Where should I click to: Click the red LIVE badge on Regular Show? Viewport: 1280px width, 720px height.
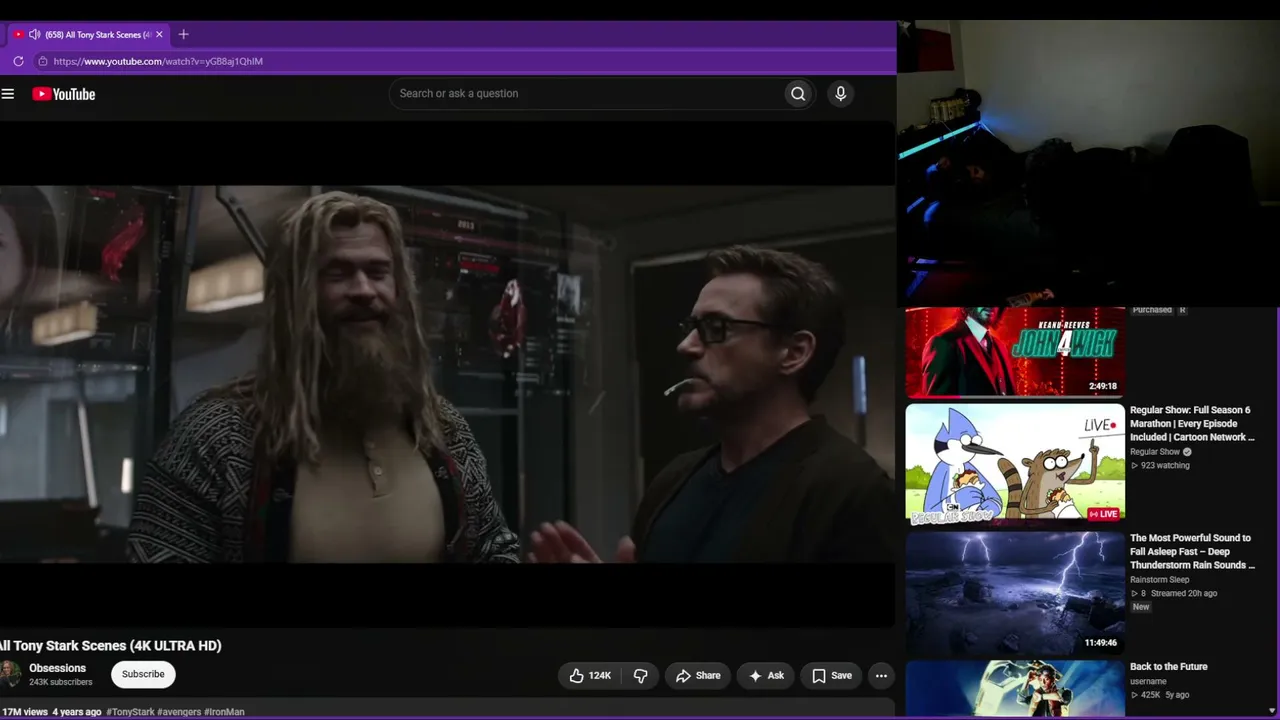point(1103,514)
